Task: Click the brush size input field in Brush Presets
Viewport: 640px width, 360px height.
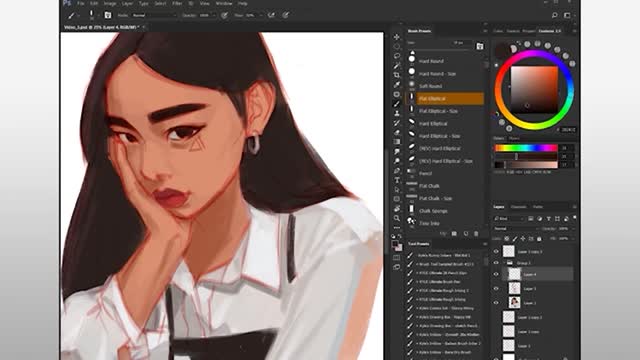Action: coord(460,43)
